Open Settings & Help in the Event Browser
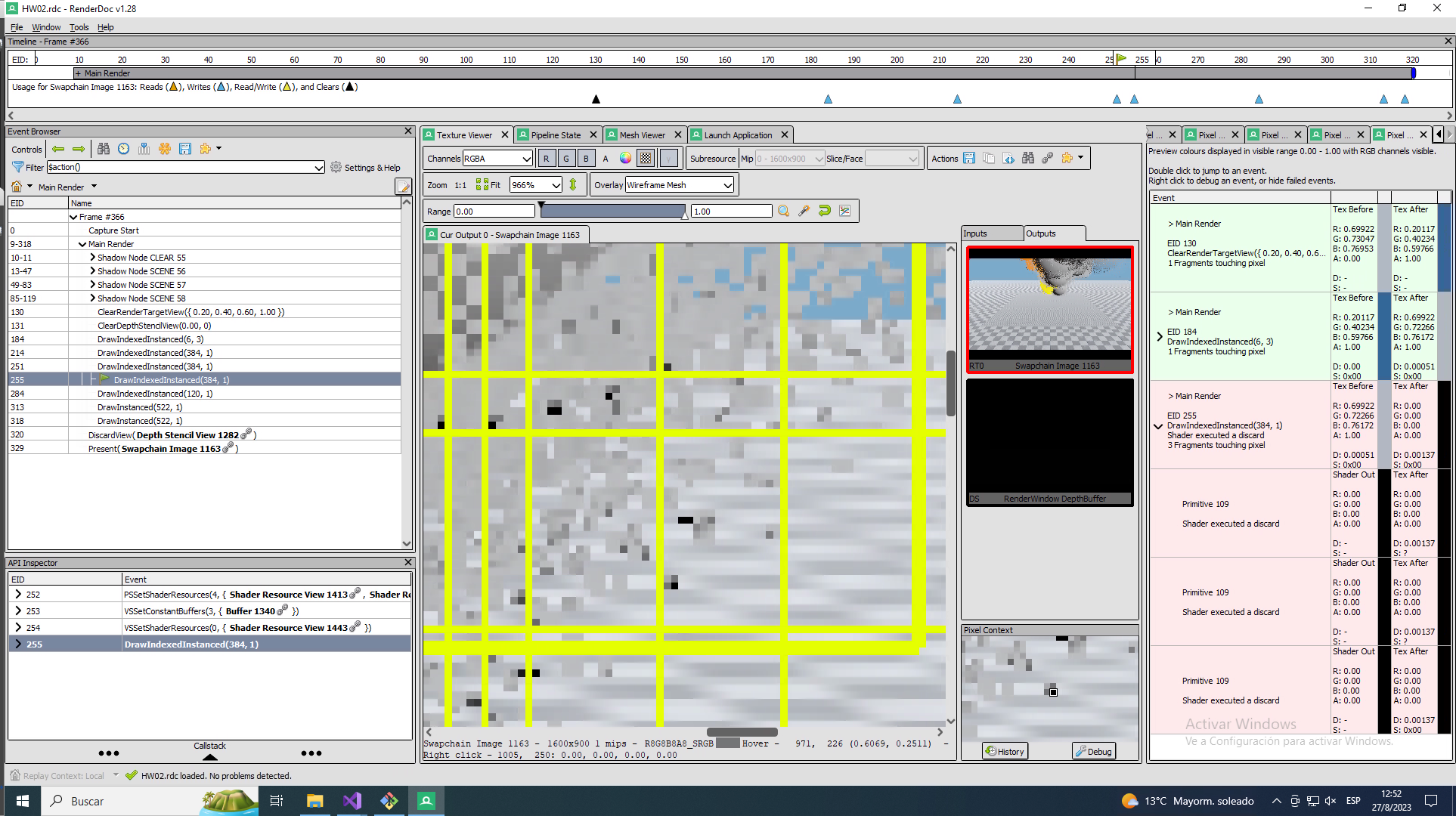The height and width of the screenshot is (816, 1456). (365, 167)
